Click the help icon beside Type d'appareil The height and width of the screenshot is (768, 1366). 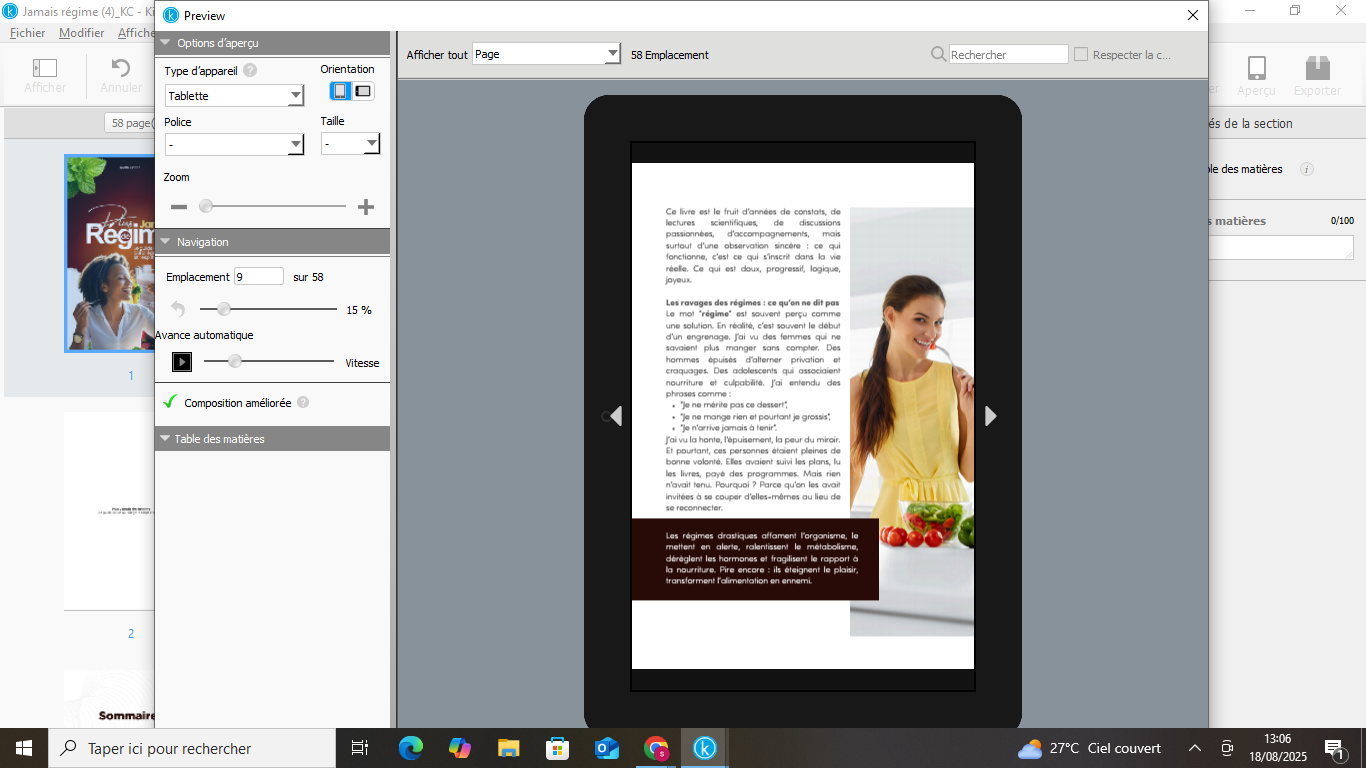point(250,70)
